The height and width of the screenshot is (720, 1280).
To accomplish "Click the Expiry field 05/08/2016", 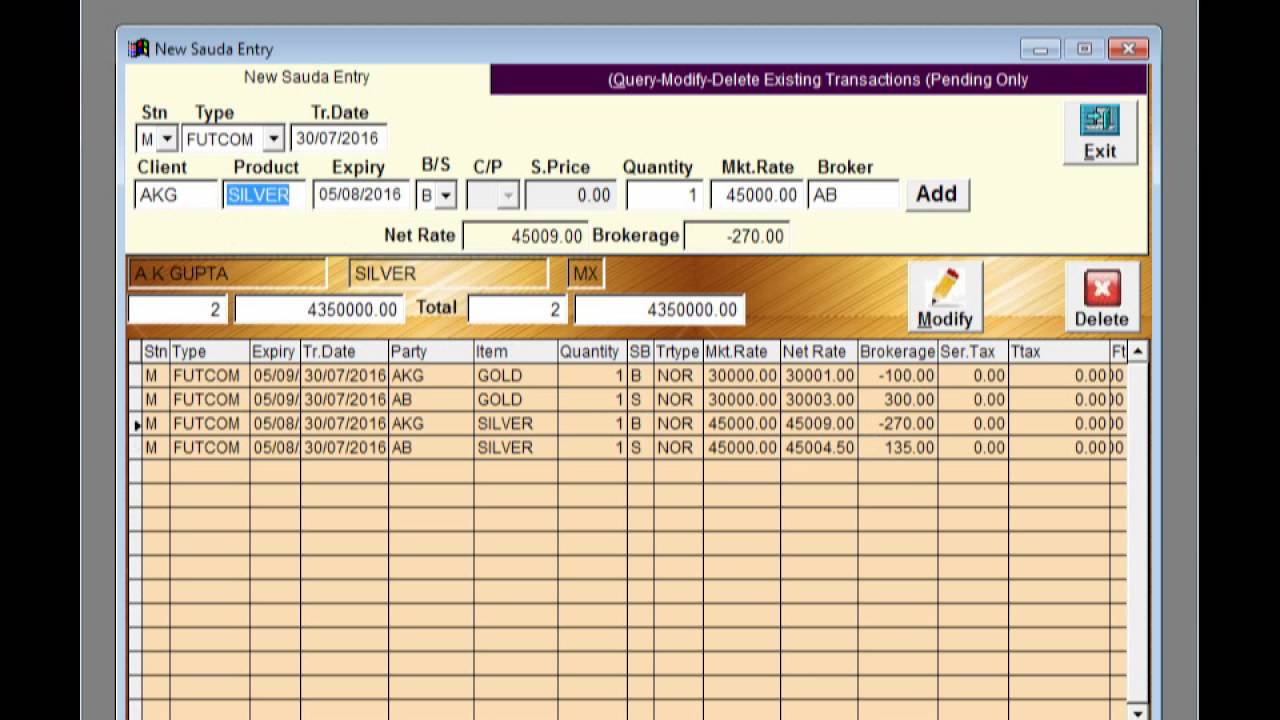I will pyautogui.click(x=361, y=195).
